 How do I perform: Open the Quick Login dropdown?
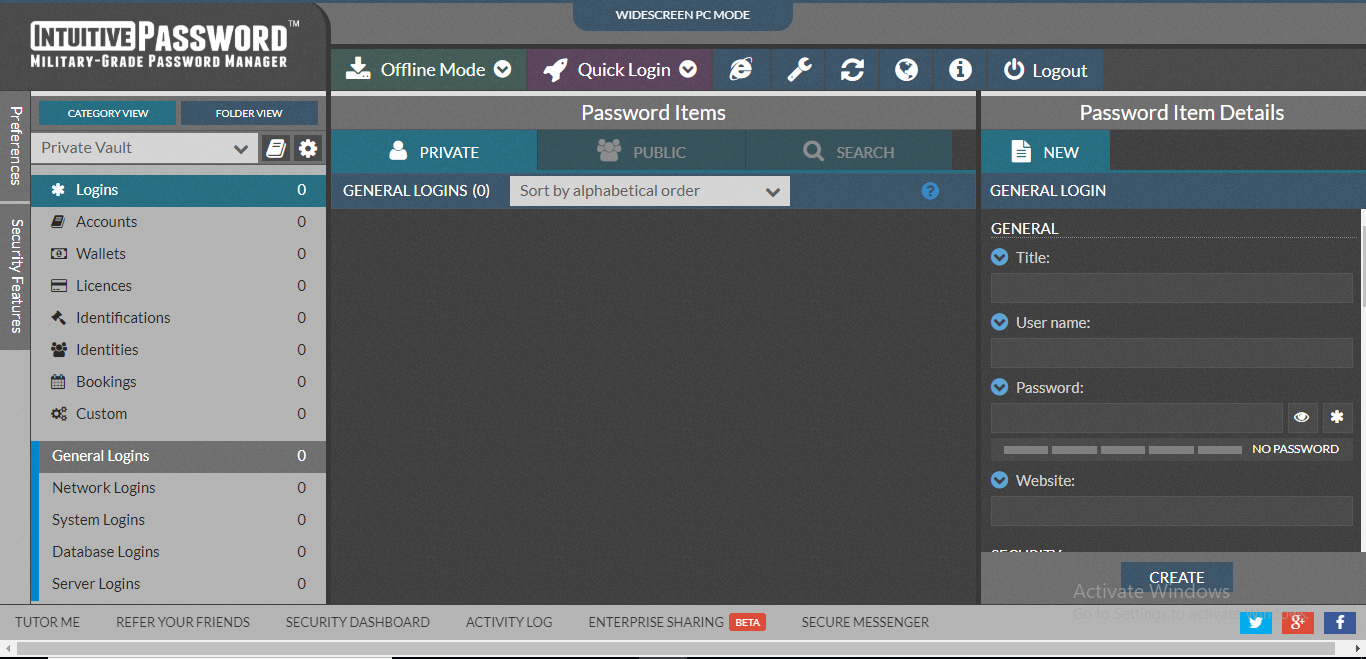click(619, 70)
